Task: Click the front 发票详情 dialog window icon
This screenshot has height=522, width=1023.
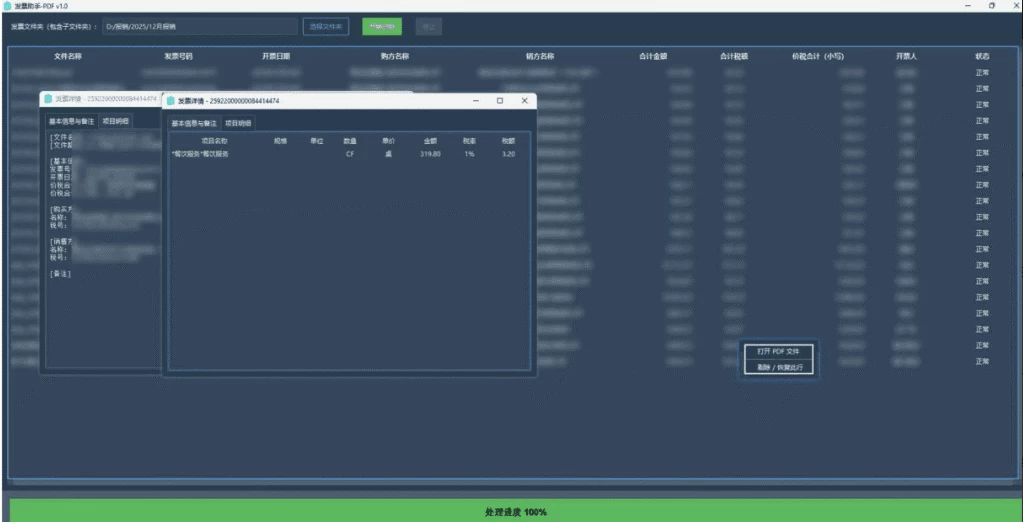Action: pyautogui.click(x=172, y=101)
